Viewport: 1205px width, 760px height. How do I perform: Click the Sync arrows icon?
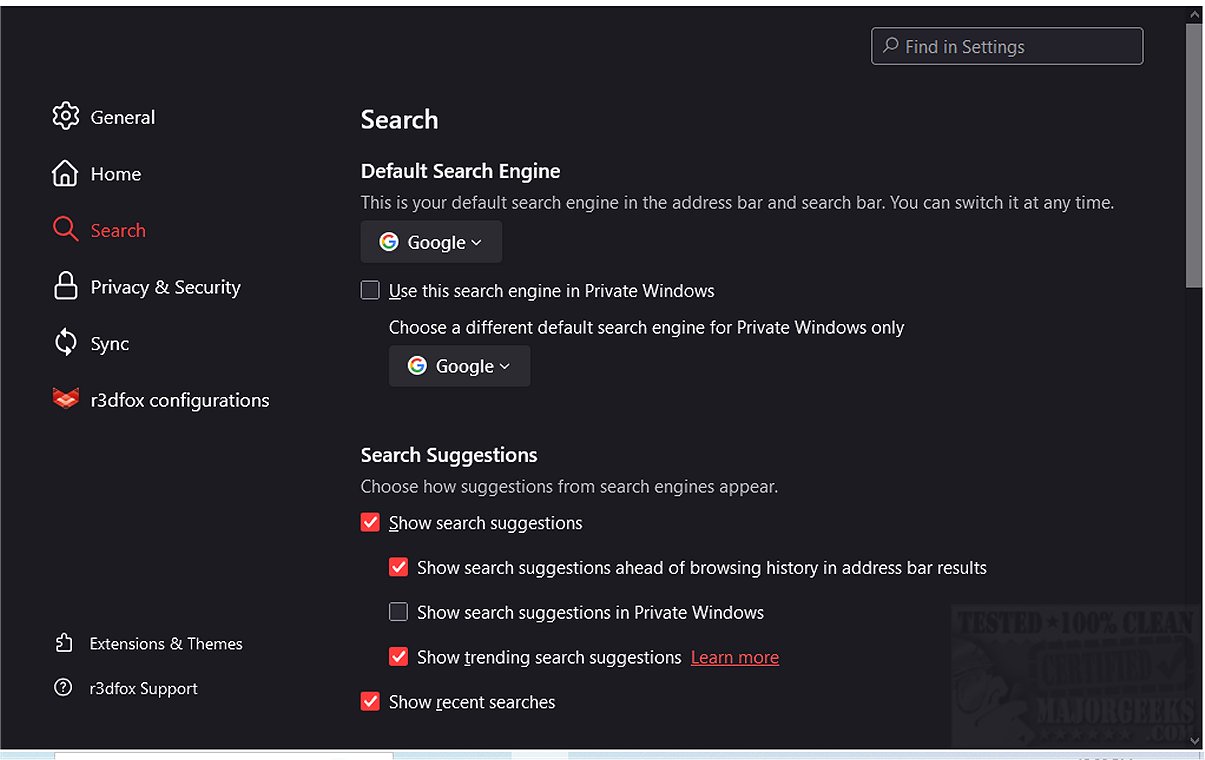[x=65, y=343]
